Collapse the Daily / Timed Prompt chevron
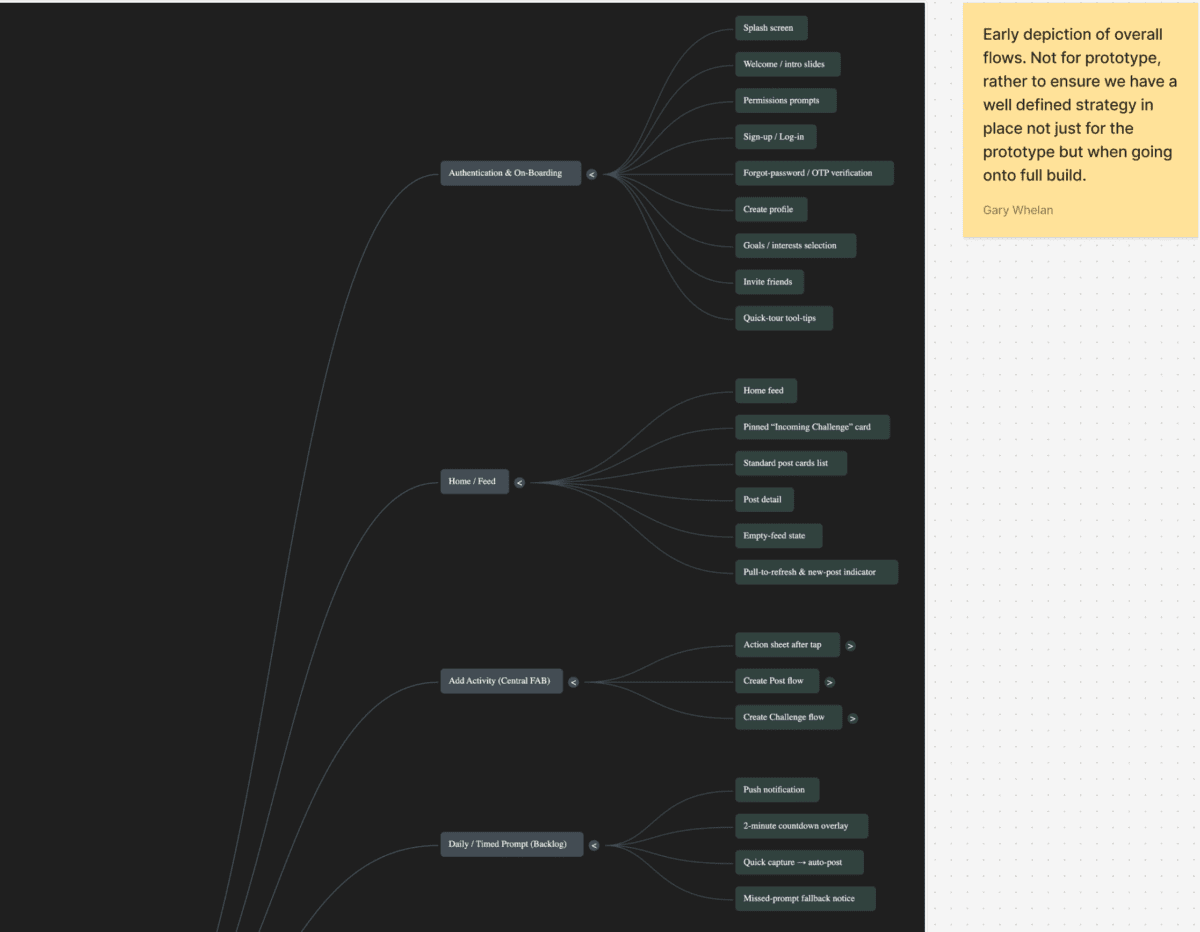 click(593, 845)
